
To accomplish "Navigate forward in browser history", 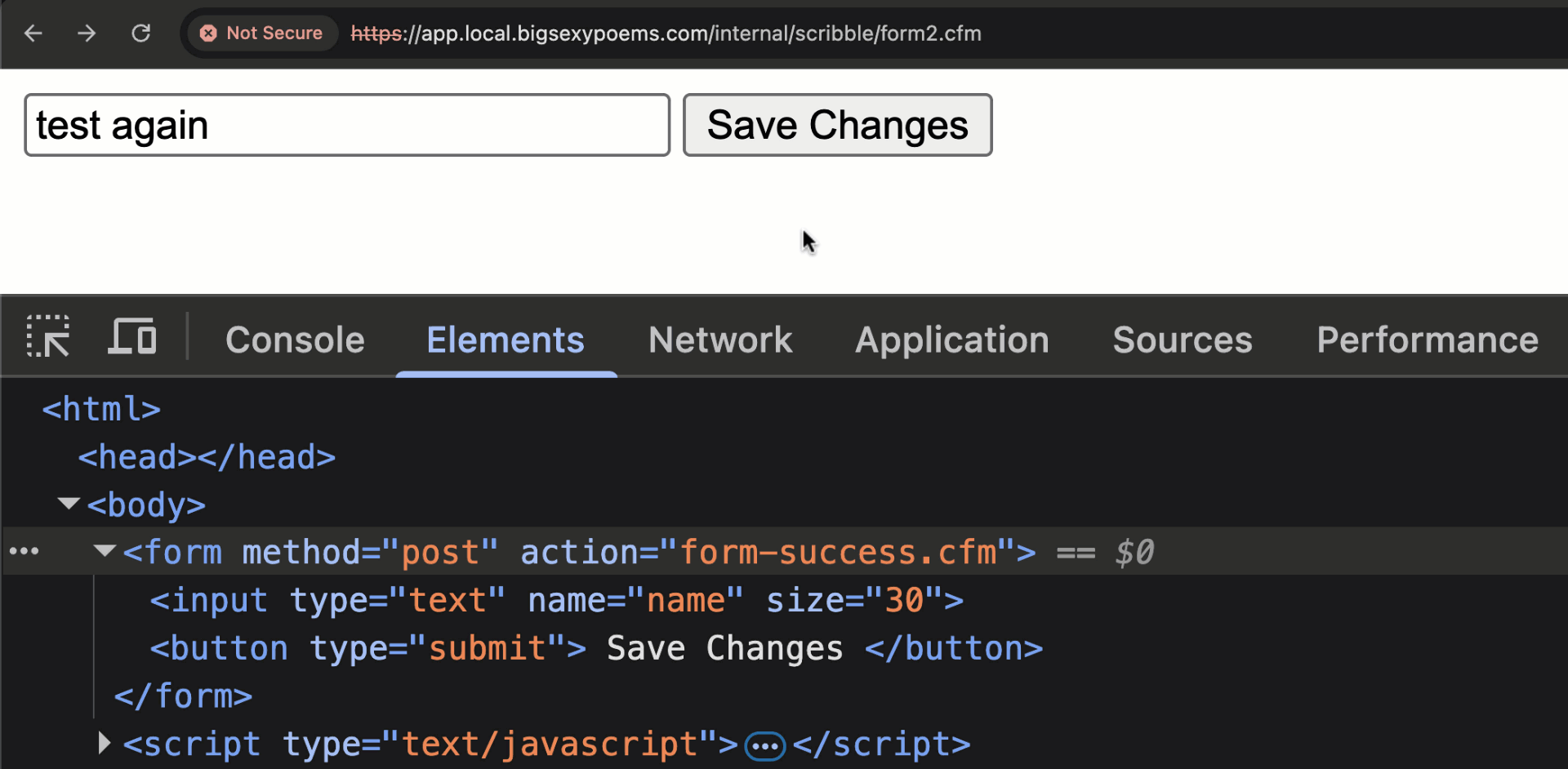I will pyautogui.click(x=86, y=33).
